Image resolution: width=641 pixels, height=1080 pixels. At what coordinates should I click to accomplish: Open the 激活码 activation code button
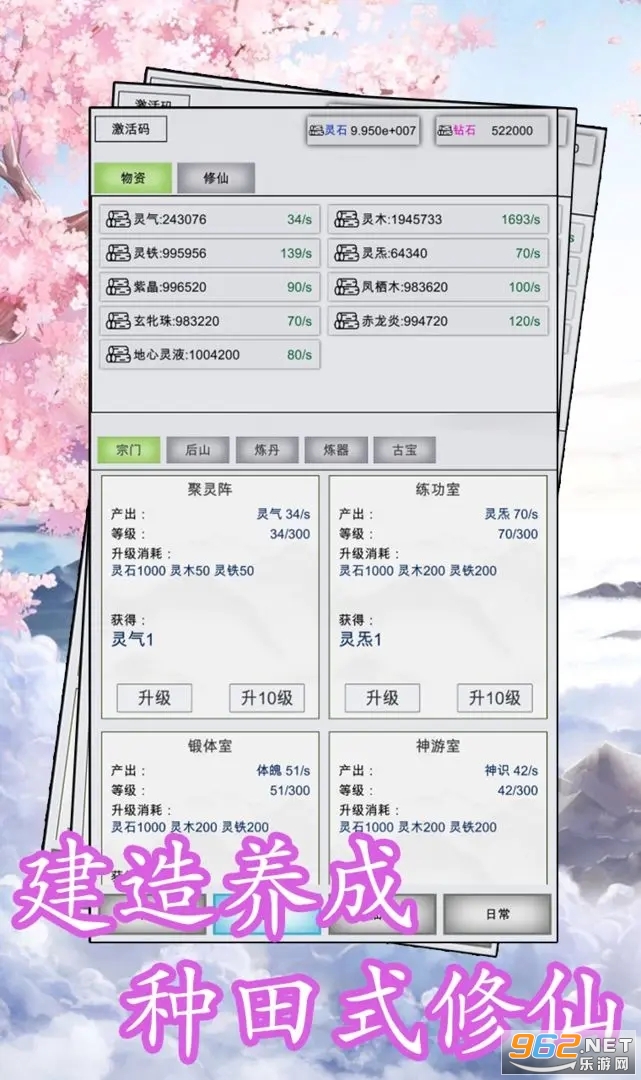131,129
